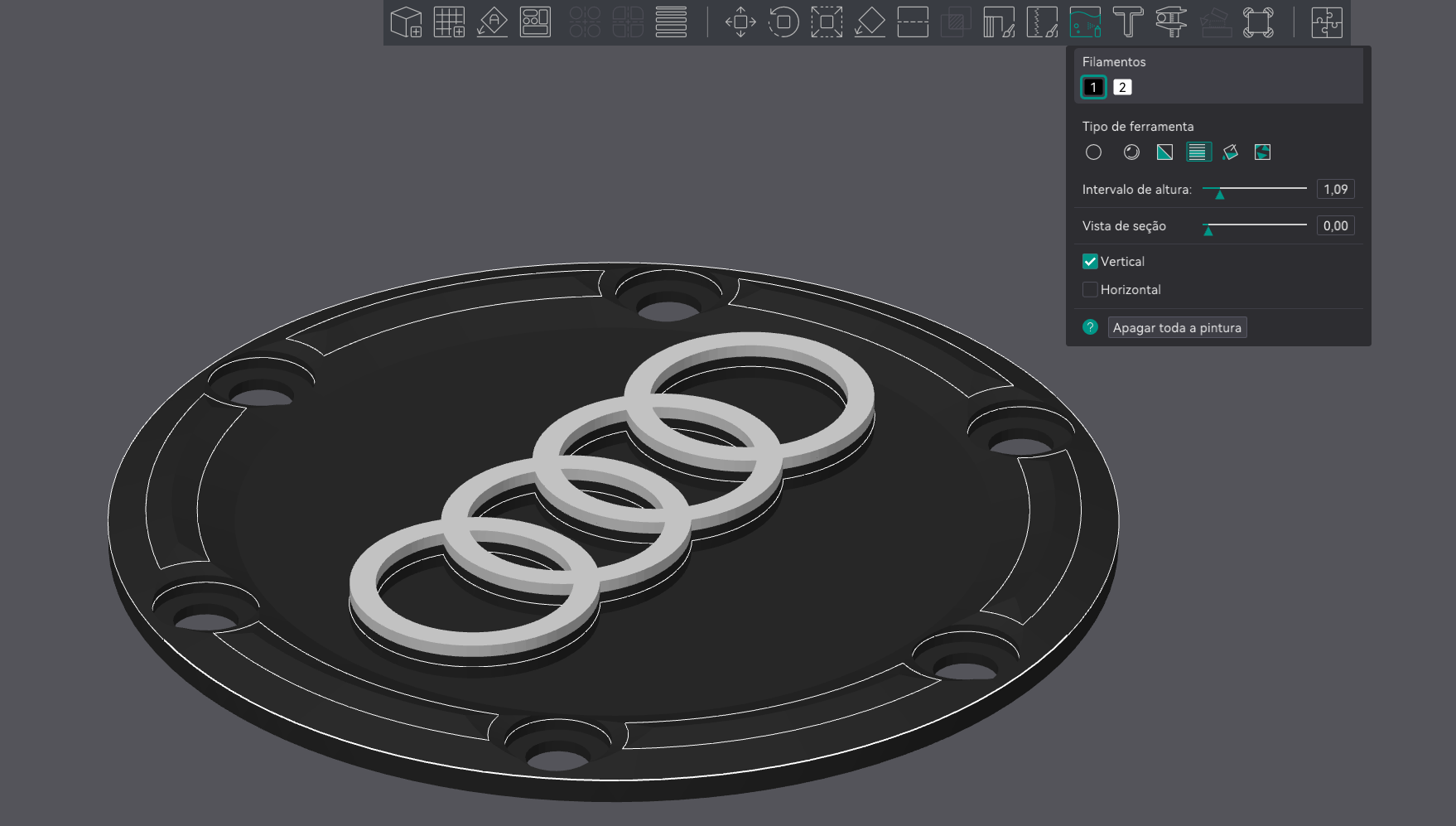Click the Add object cube icon
This screenshot has width=1456, height=826.
coord(406,22)
